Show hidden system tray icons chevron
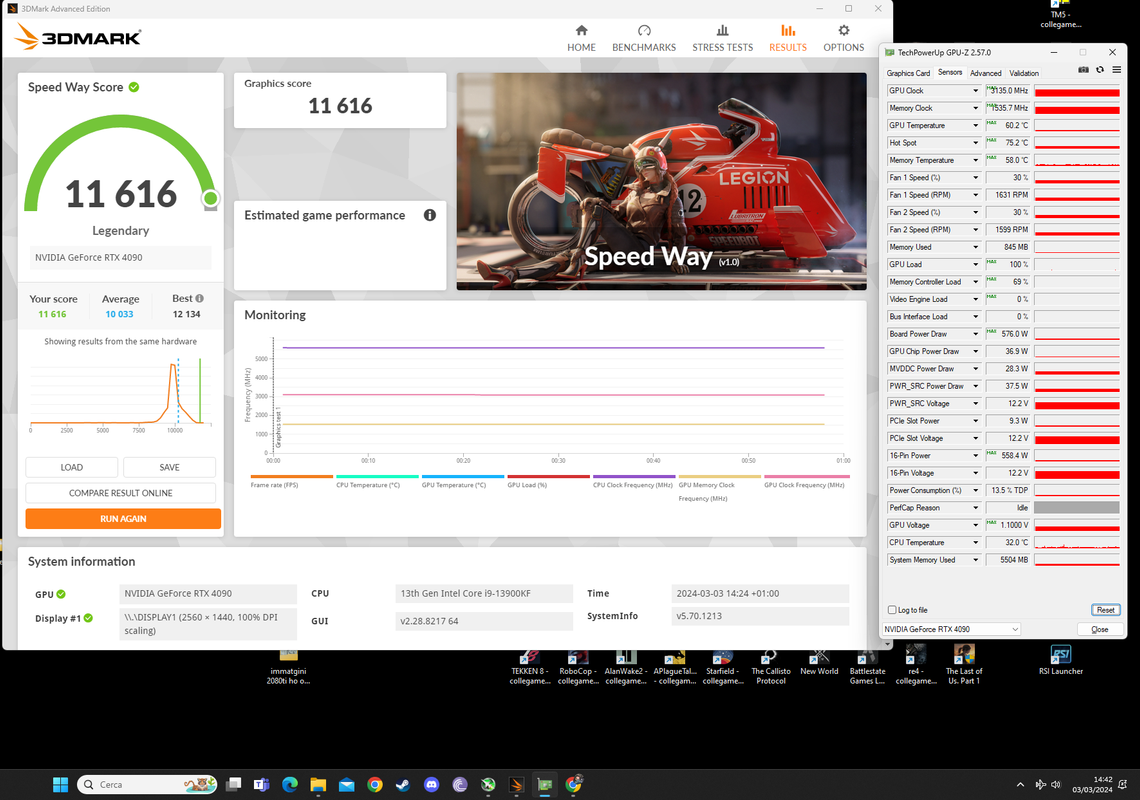This screenshot has width=1140, height=800. pyautogui.click(x=1020, y=785)
